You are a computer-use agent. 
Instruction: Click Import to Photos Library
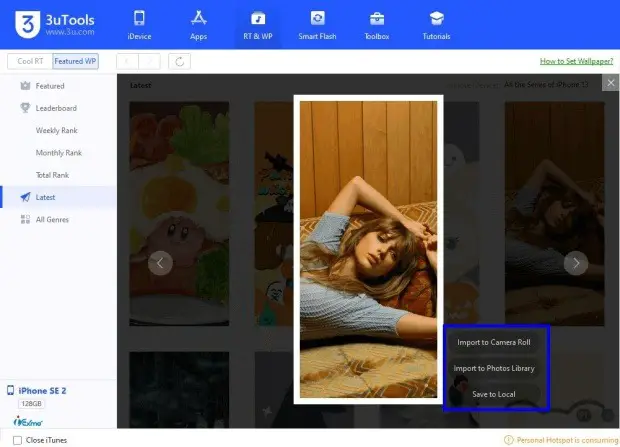tap(494, 368)
